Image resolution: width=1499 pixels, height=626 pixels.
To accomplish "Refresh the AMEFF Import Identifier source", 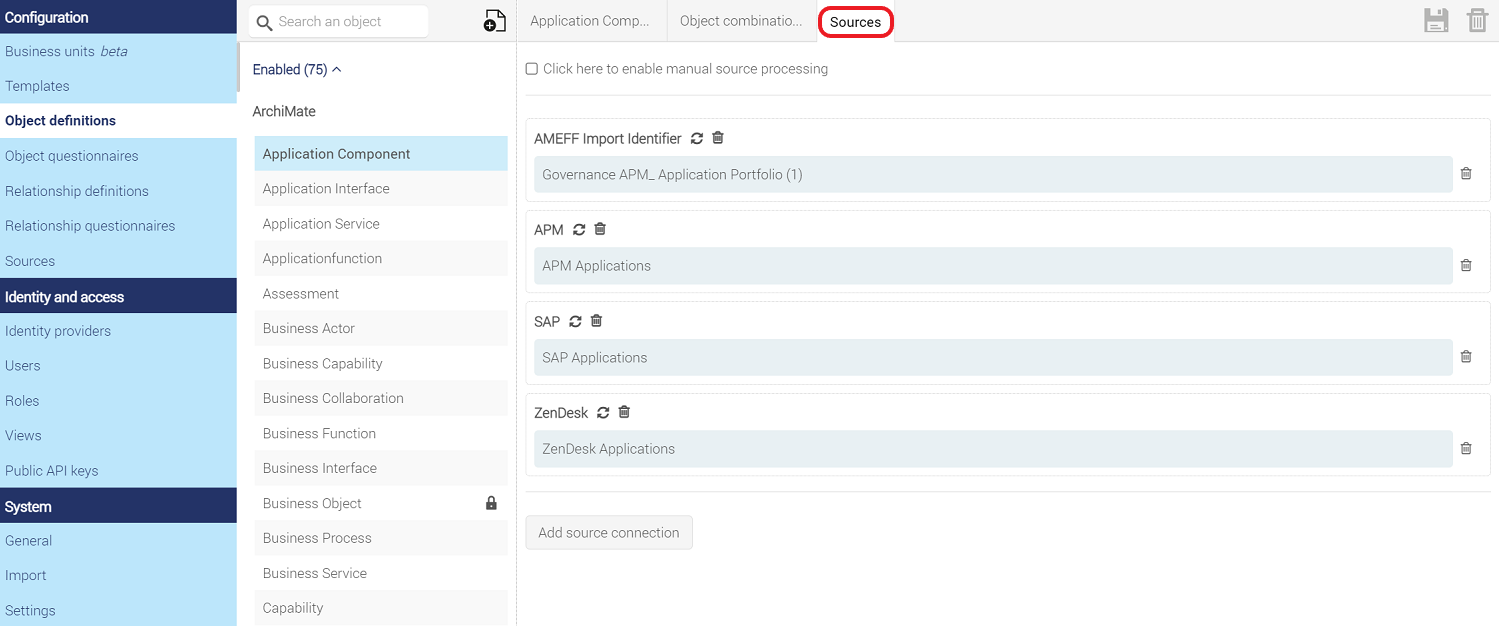I will tap(697, 139).
